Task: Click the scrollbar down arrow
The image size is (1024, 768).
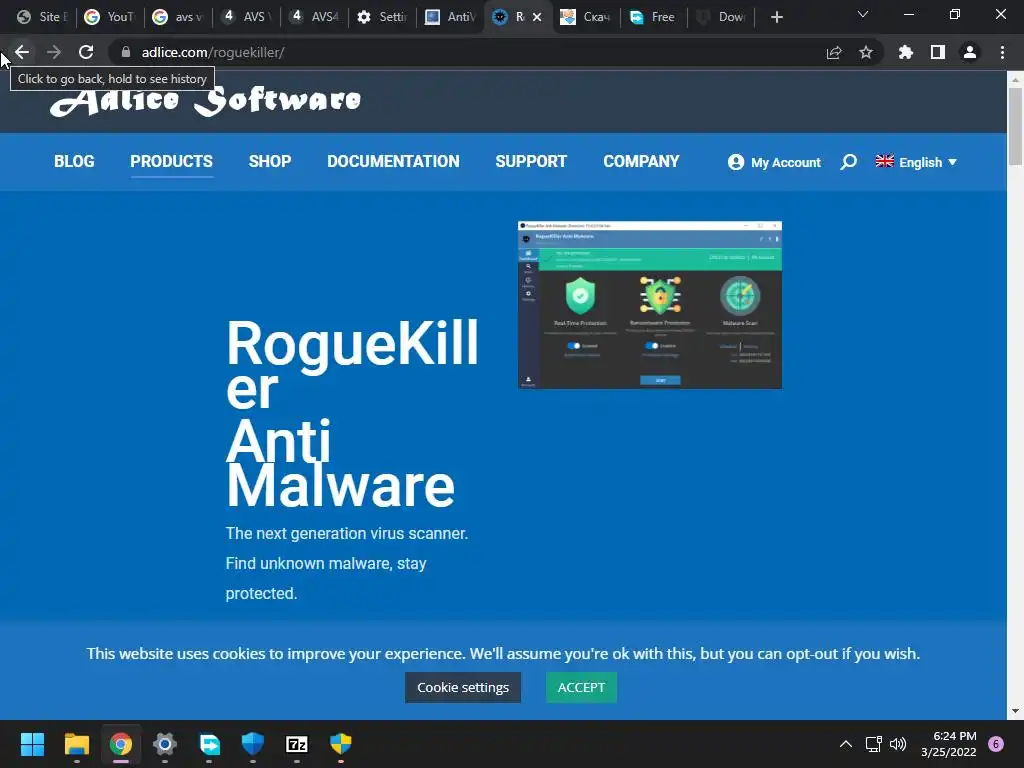Action: [x=1015, y=711]
